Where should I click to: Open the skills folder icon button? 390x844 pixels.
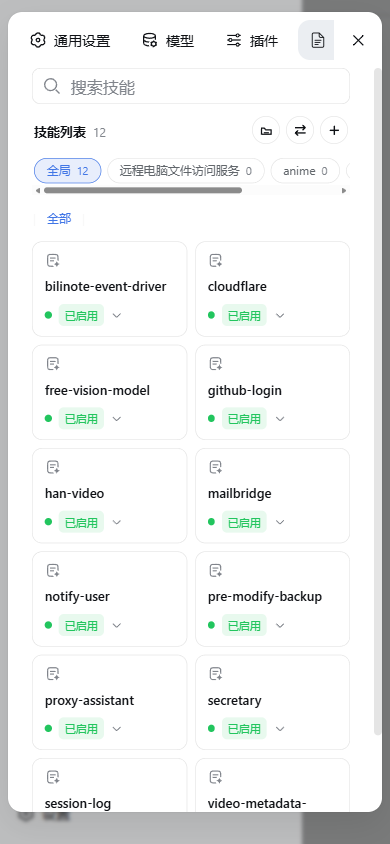266,130
